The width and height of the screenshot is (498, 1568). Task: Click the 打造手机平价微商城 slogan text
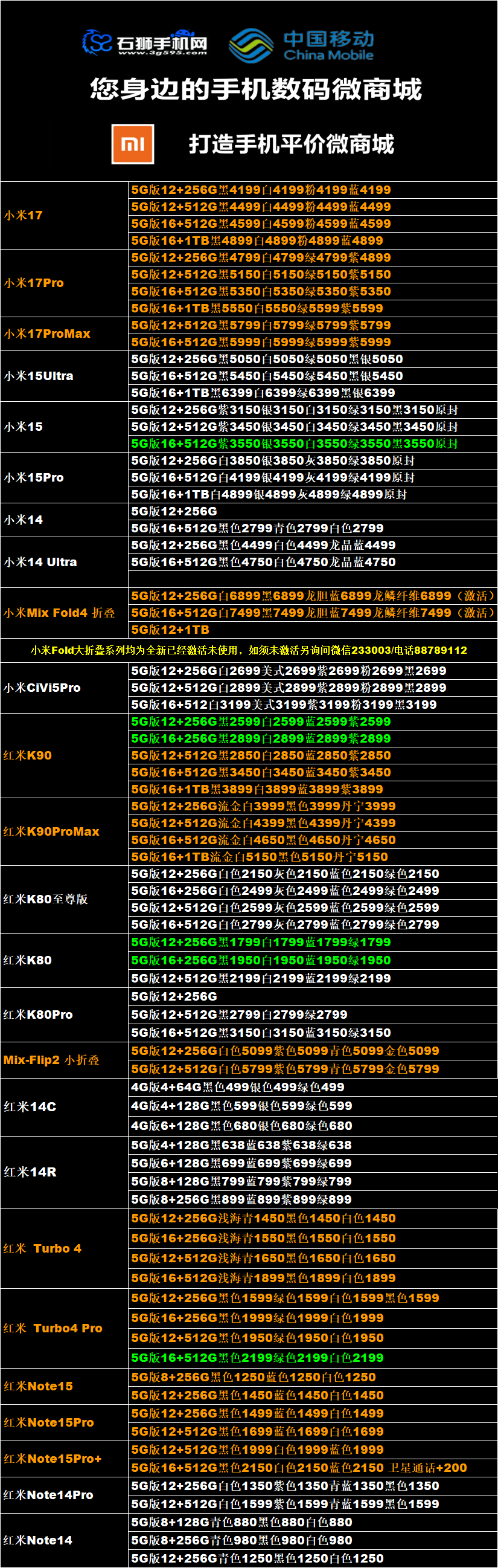(292, 144)
